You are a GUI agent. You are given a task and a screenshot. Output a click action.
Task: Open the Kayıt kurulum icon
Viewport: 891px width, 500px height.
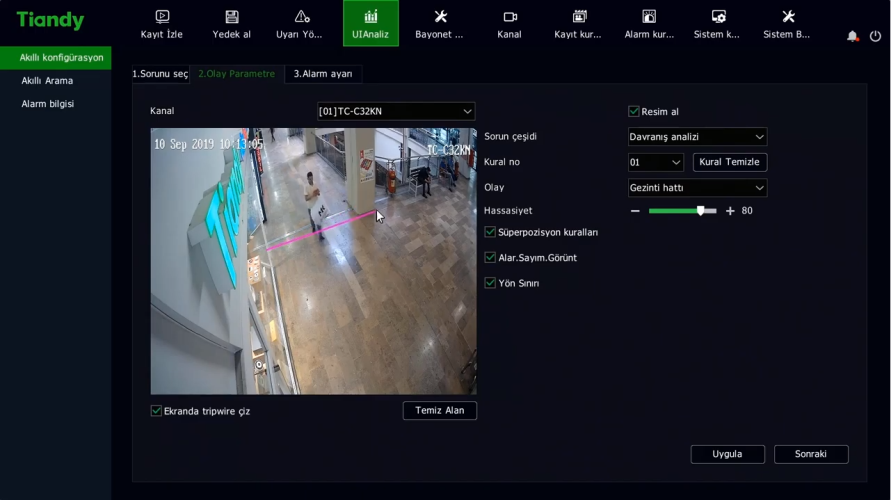(x=579, y=17)
